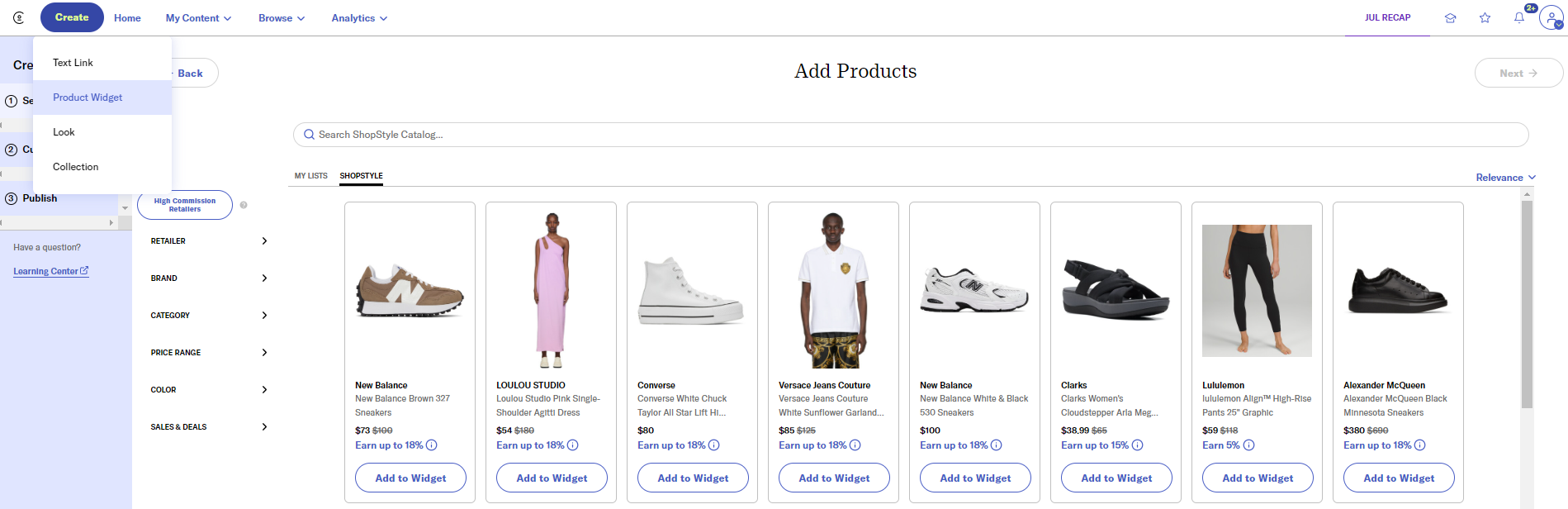Open the Relevance sort dropdown
Image resolution: width=1568 pixels, height=509 pixels.
click(1505, 178)
